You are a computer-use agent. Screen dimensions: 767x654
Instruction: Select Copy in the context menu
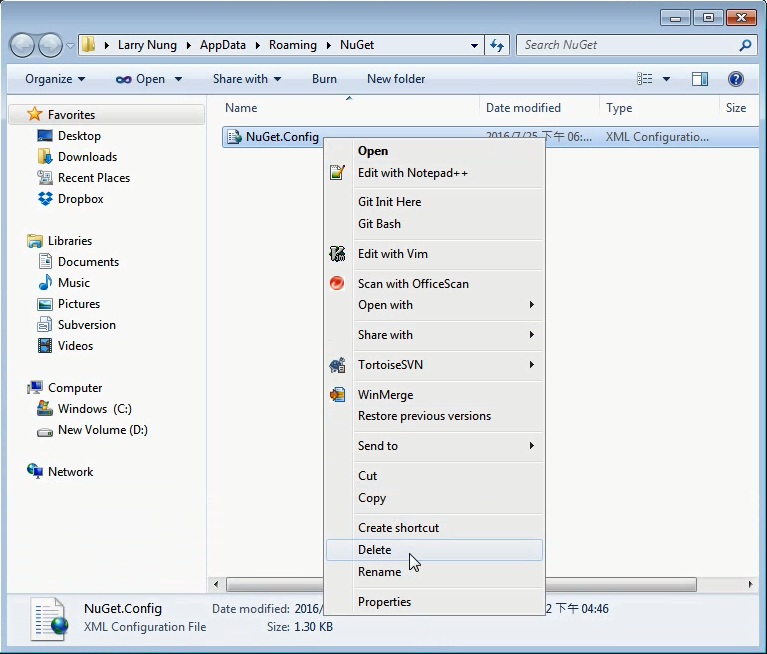pyautogui.click(x=434, y=497)
